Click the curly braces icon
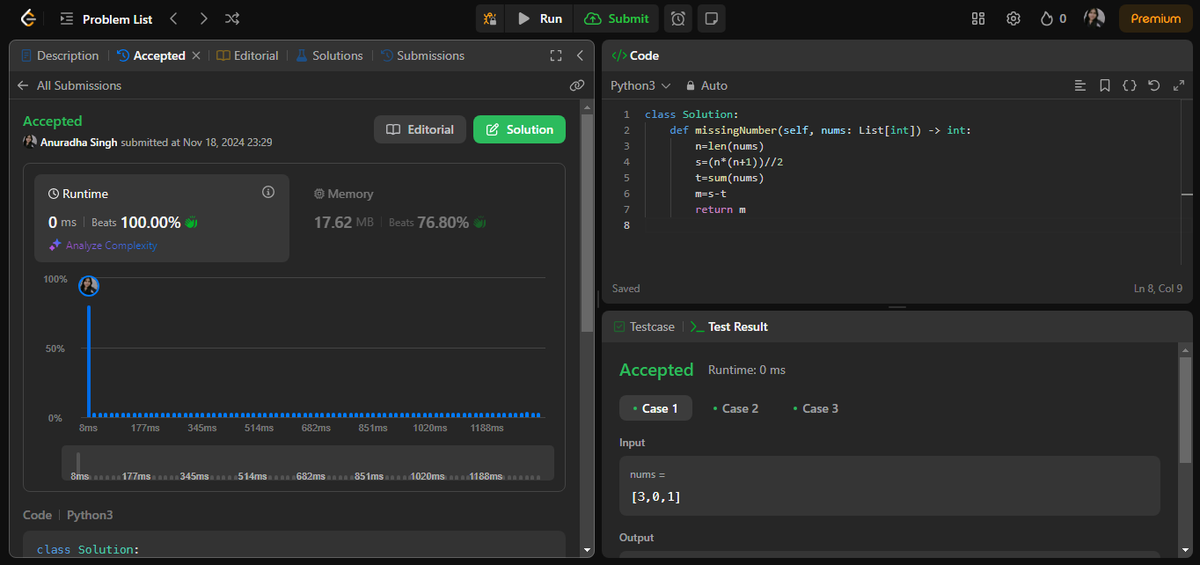Image resolution: width=1200 pixels, height=565 pixels. (1129, 86)
